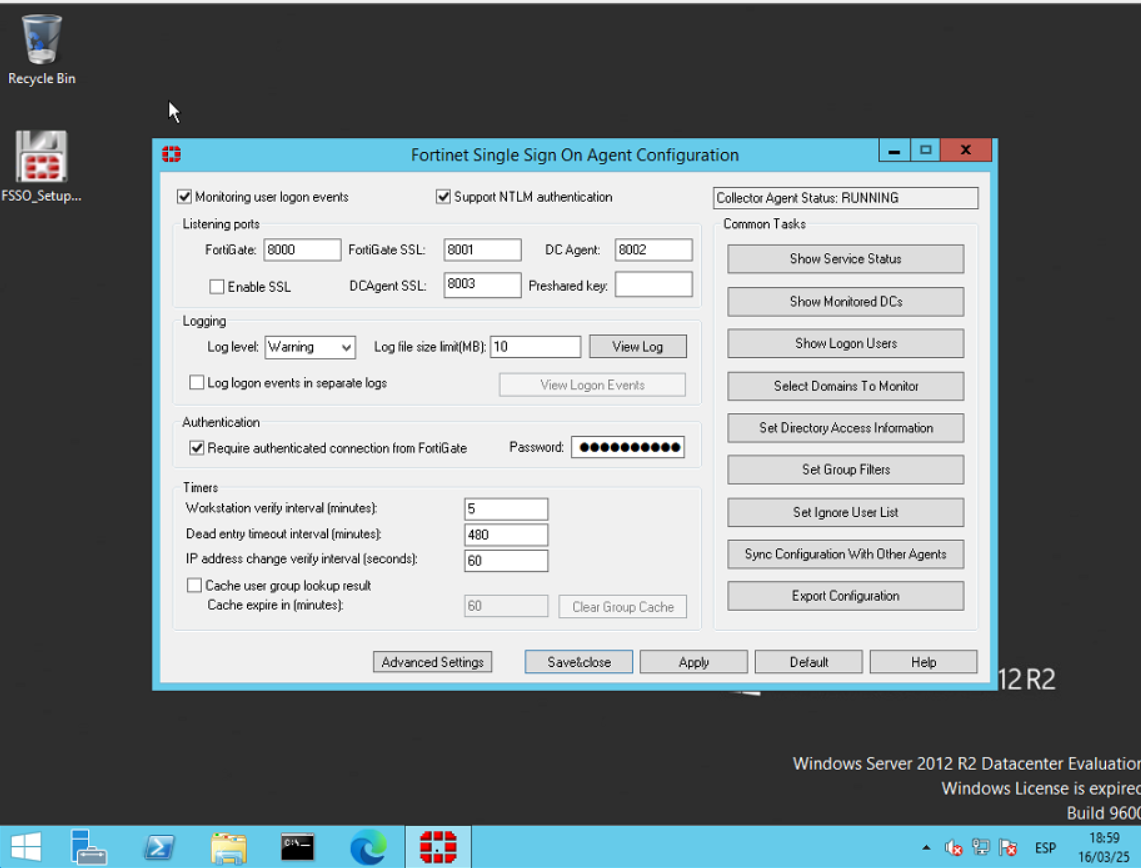Launch Server Manager from taskbar
Viewport: 1141px width, 868px height.
point(89,847)
